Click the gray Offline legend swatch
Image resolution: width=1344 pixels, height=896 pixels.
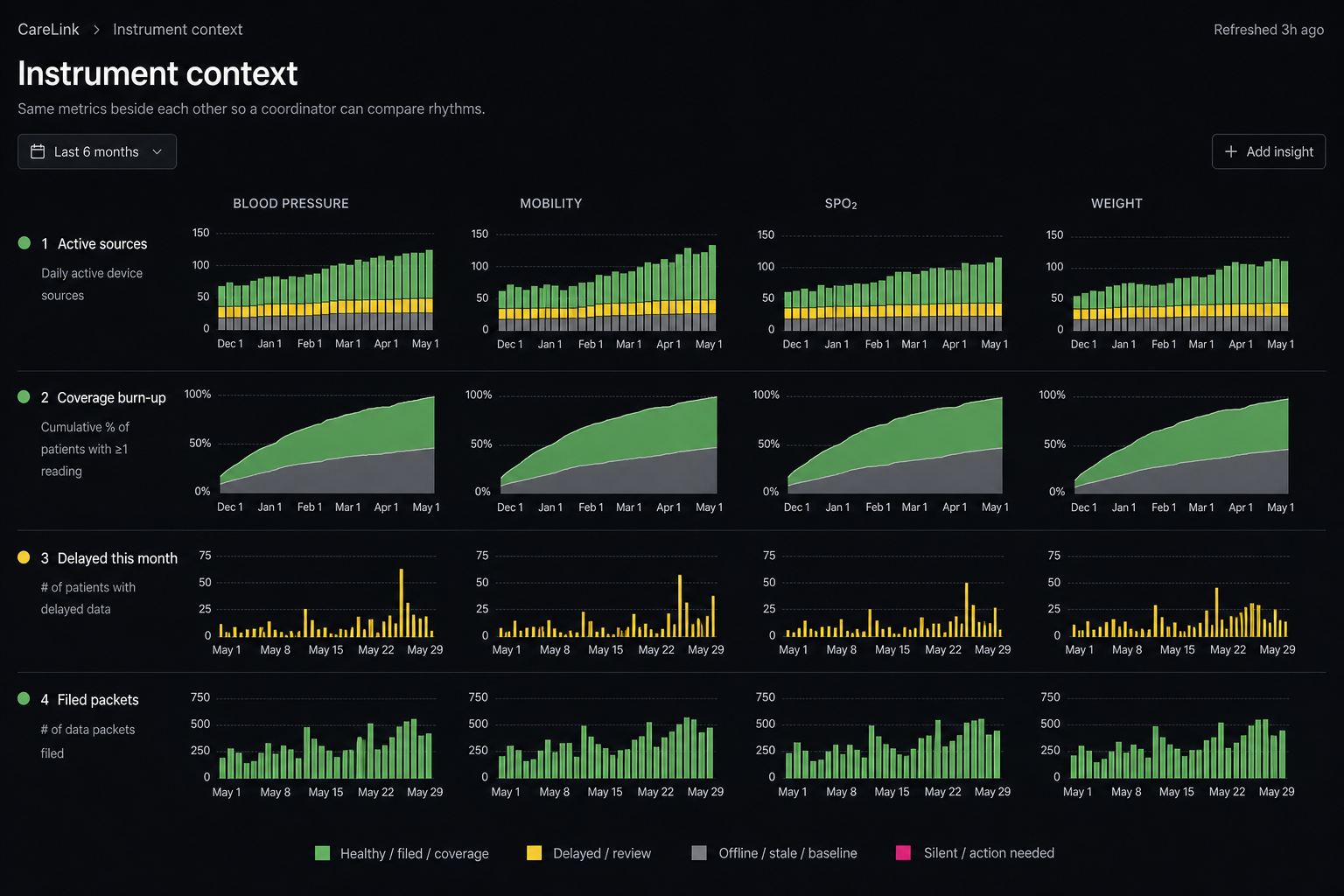(x=699, y=853)
